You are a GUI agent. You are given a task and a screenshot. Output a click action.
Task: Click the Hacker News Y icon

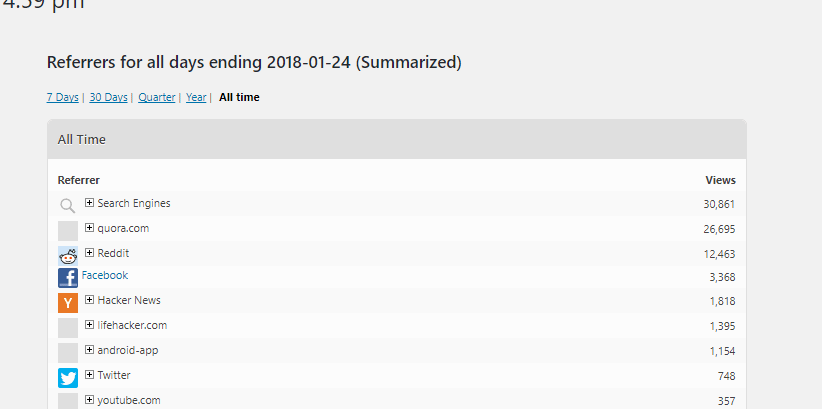coord(68,303)
